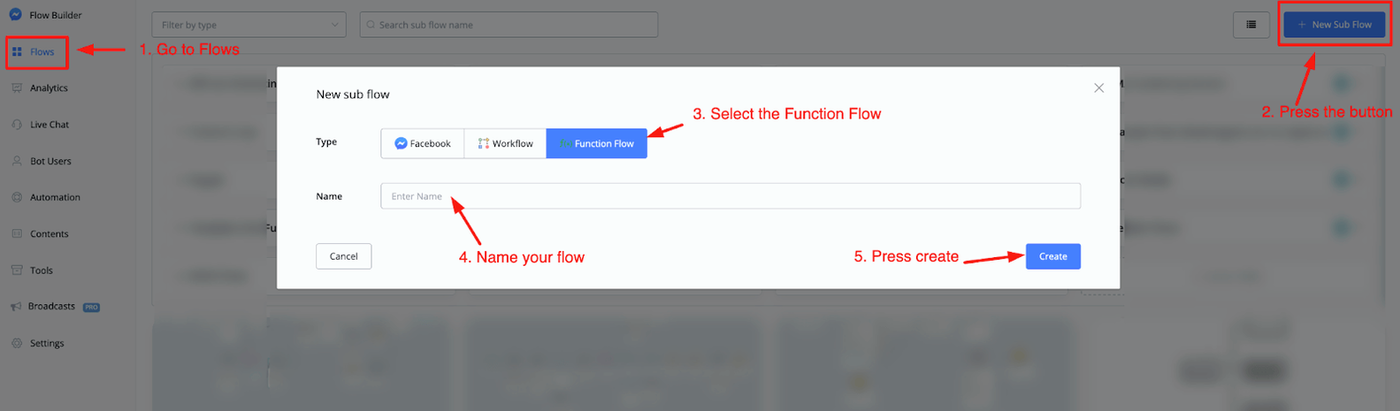Click the Enter Name input field

(x=730, y=196)
